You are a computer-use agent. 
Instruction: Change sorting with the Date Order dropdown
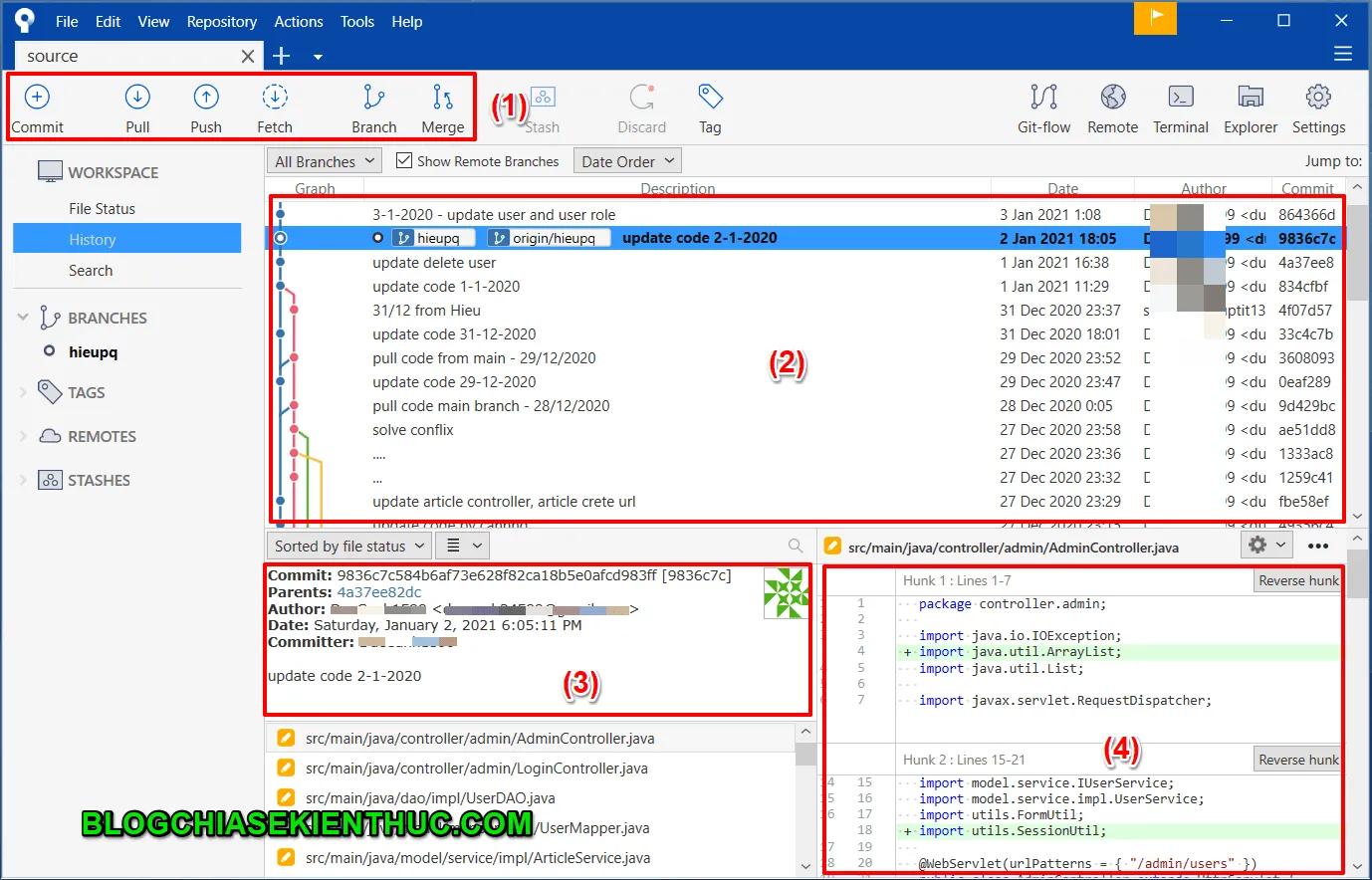coord(627,160)
